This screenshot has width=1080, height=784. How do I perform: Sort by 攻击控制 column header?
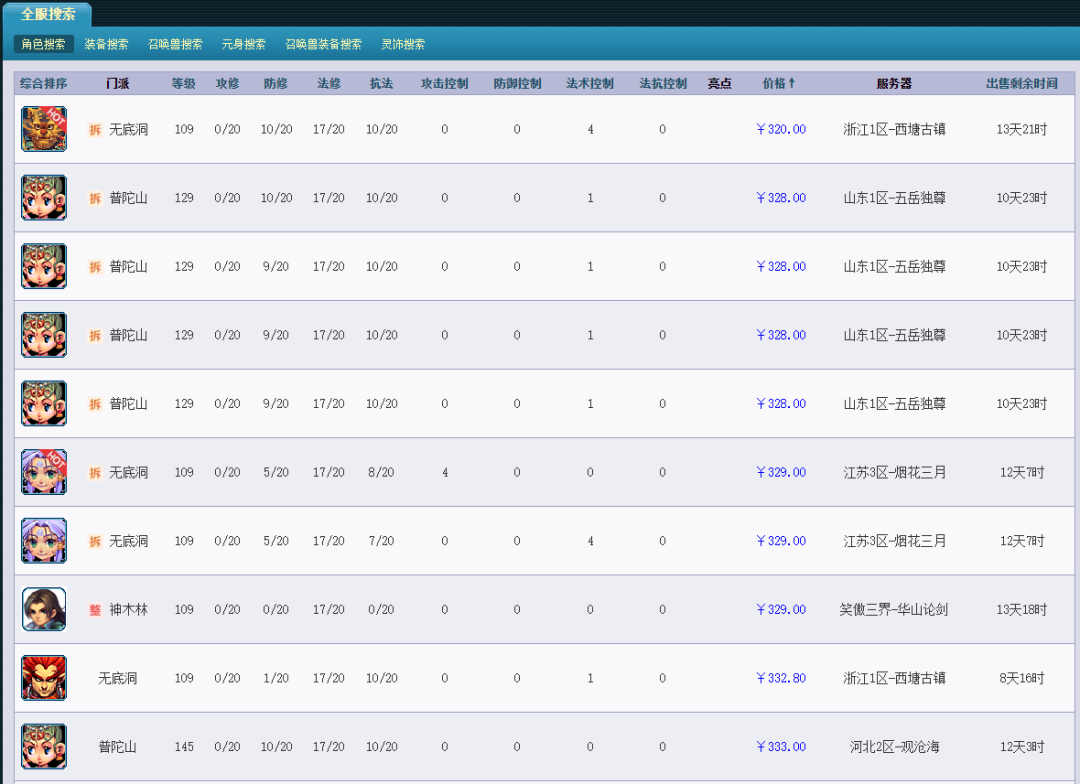pyautogui.click(x=444, y=83)
